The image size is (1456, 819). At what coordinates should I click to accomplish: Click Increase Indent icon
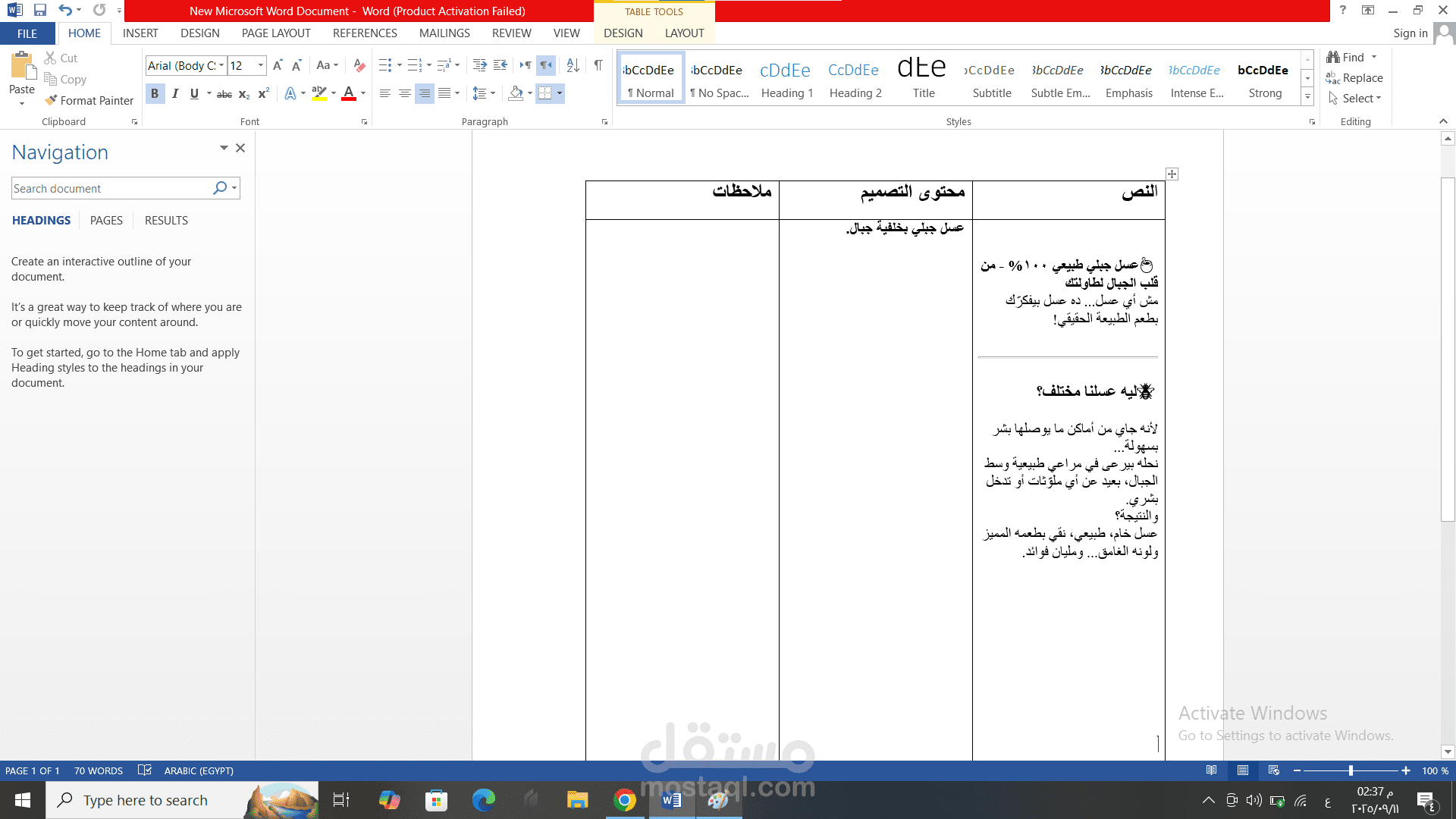(500, 65)
